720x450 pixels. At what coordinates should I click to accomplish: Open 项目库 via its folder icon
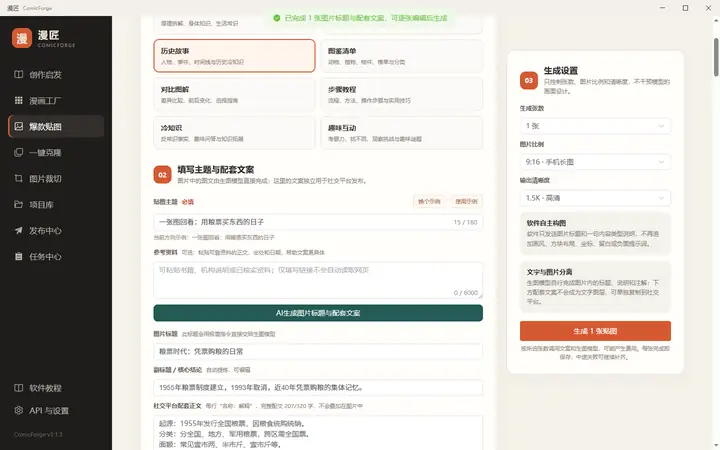pyautogui.click(x=18, y=204)
